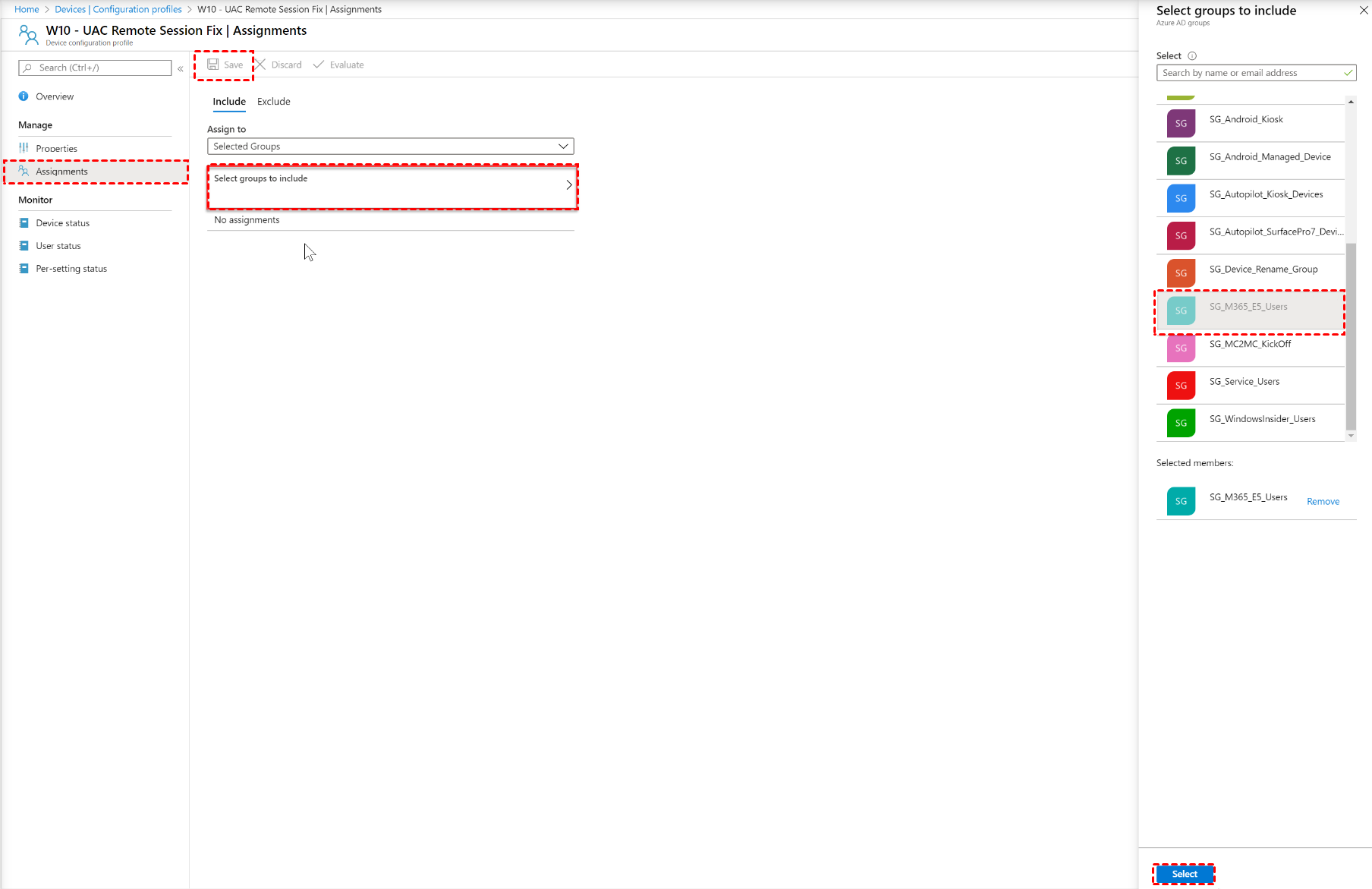1372x889 pixels.
Task: Select the SG_Android_Kiosk group name
Action: pos(1246,119)
